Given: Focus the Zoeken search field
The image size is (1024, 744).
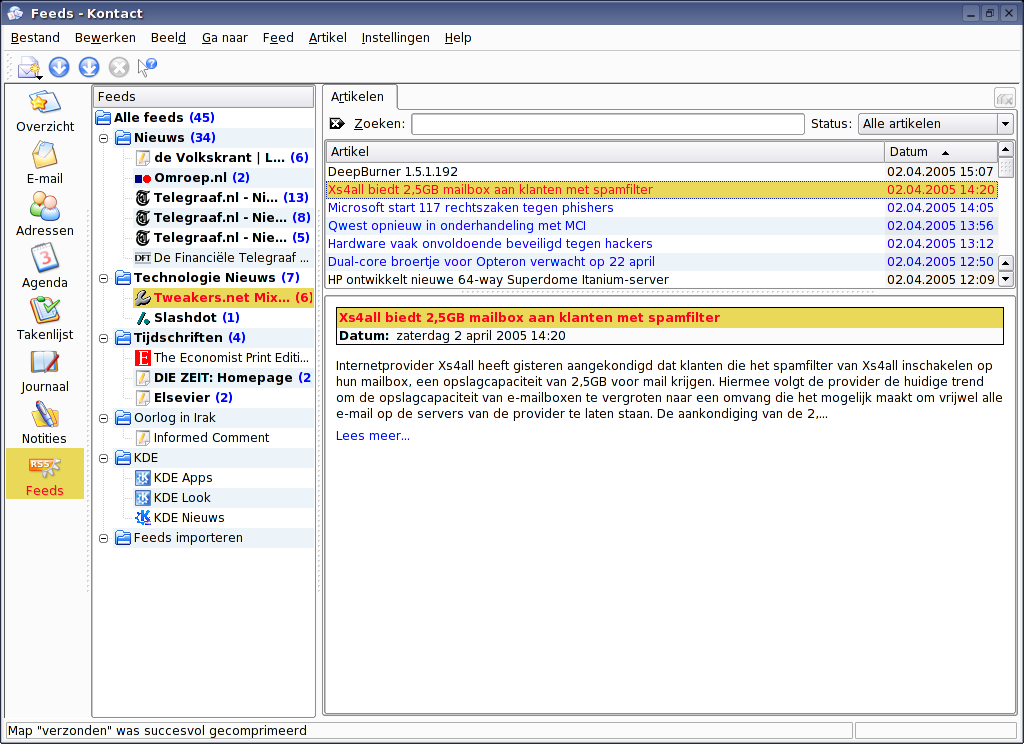Looking at the screenshot, I should tap(607, 123).
